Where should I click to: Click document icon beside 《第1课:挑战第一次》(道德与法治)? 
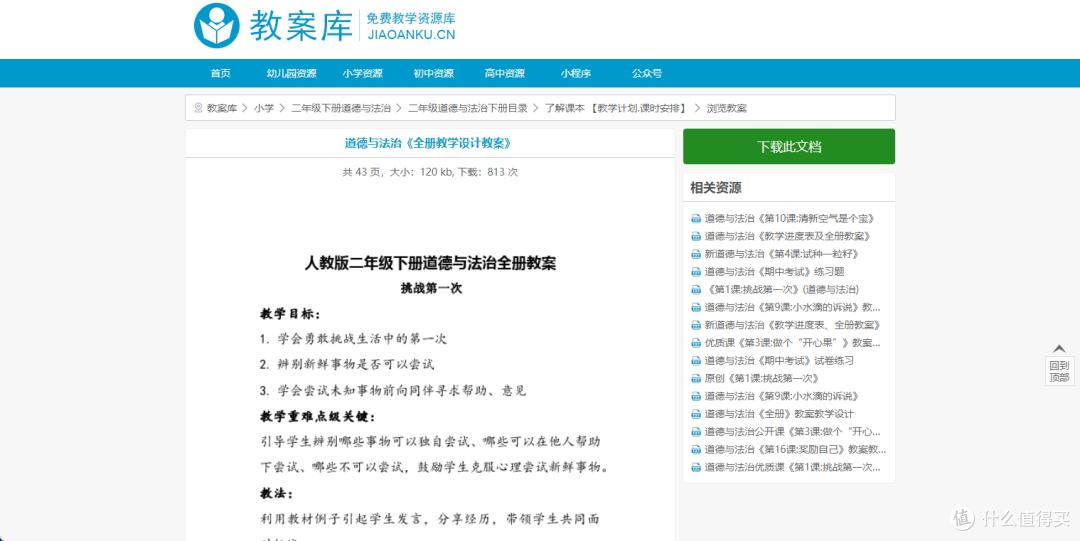point(696,290)
